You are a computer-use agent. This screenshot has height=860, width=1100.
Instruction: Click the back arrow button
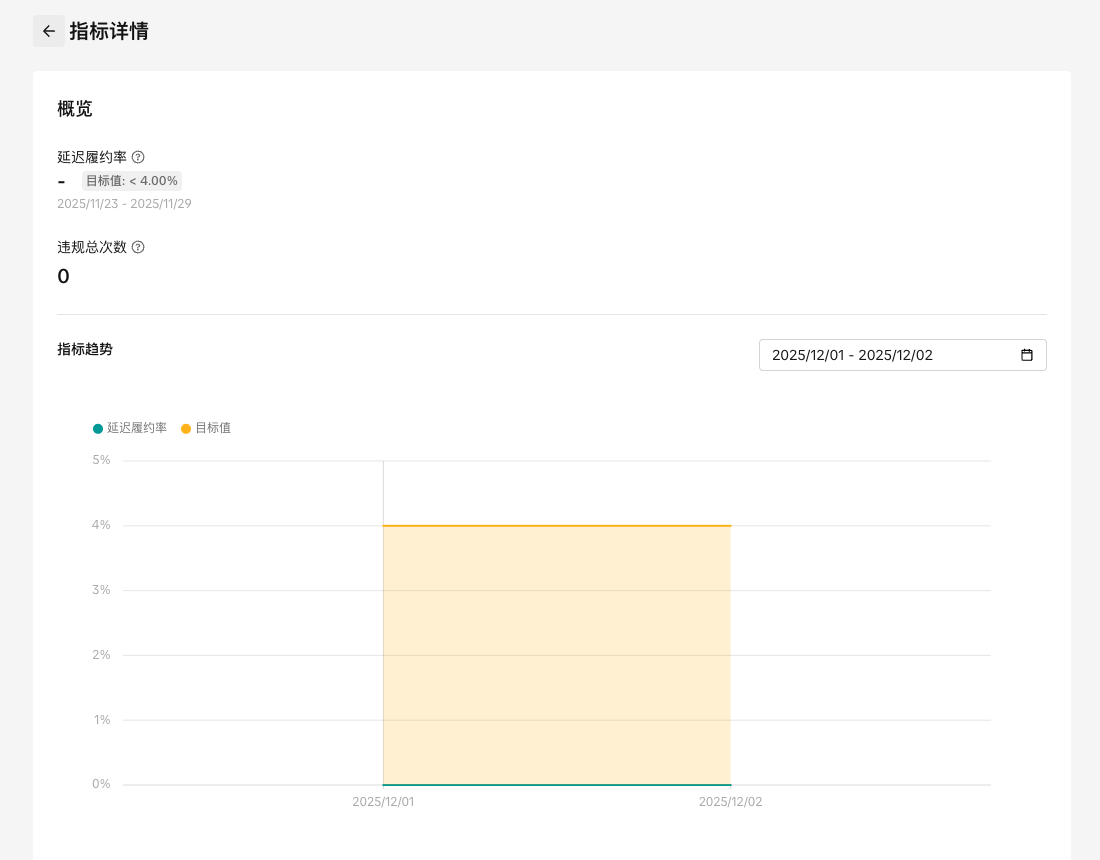point(49,31)
